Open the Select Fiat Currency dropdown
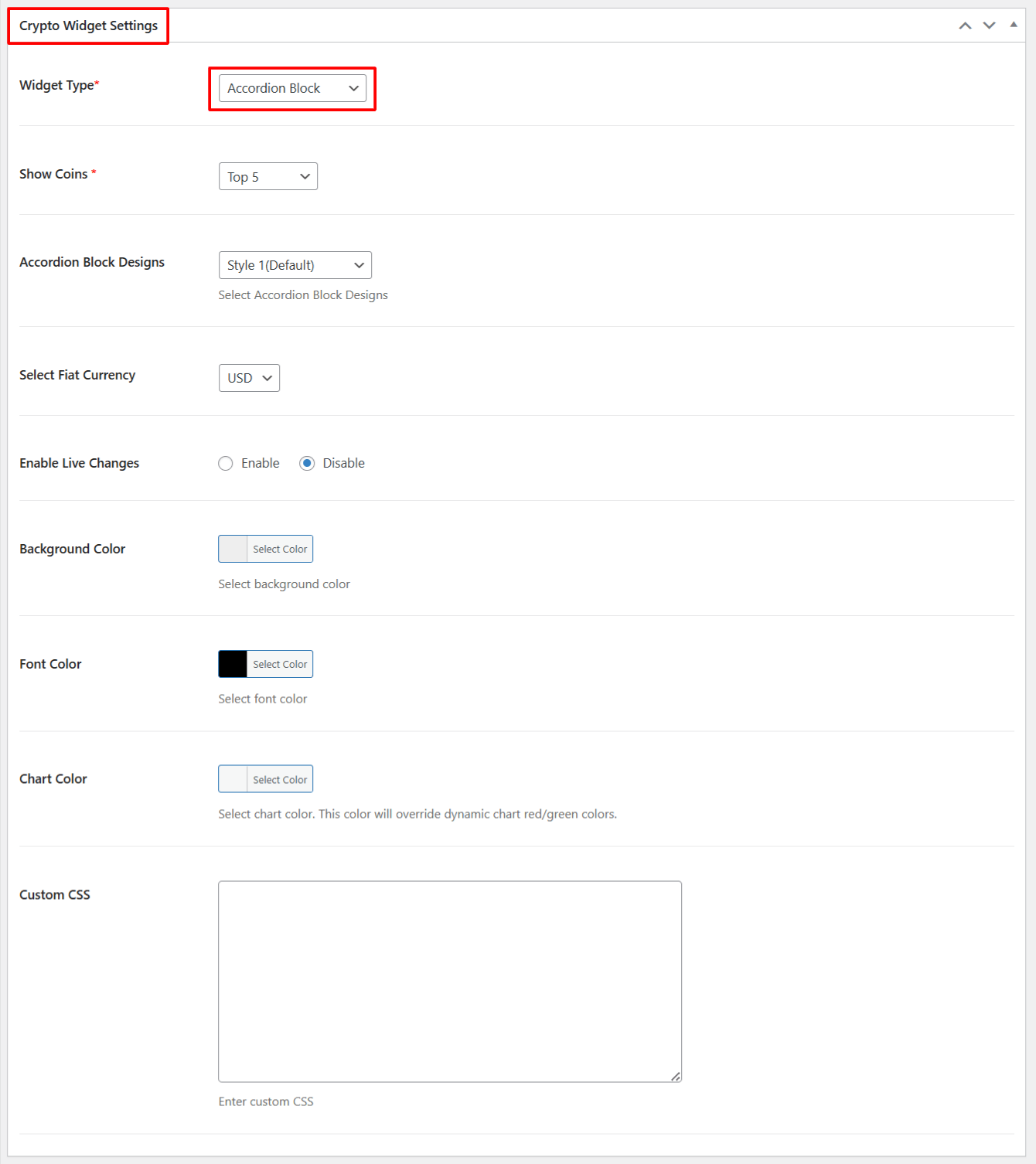Image resolution: width=1036 pixels, height=1164 pixels. click(249, 378)
